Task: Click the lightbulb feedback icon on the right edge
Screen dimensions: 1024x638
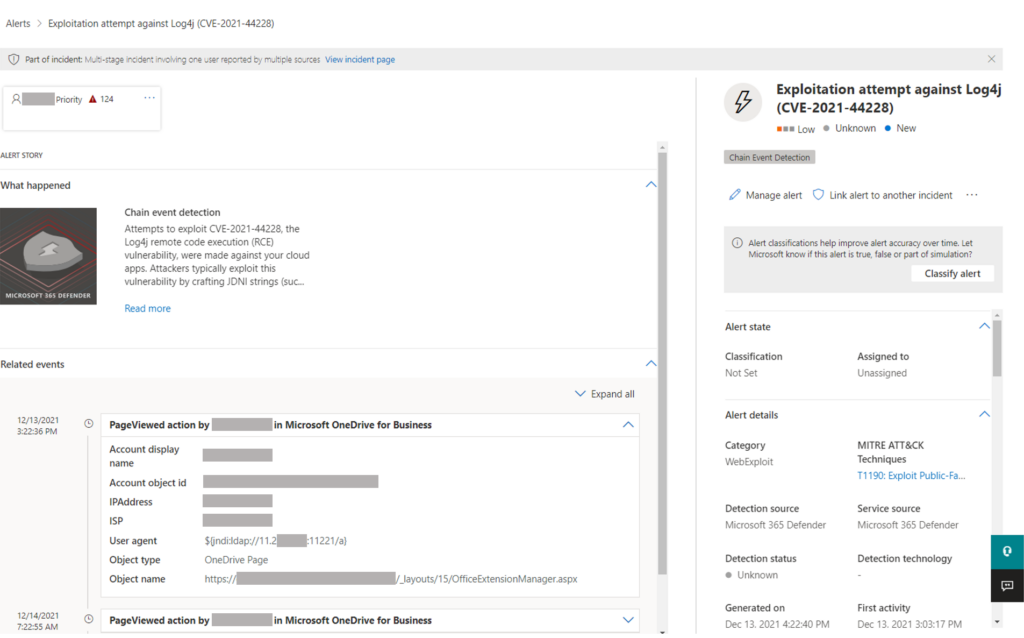Action: [x=1007, y=551]
